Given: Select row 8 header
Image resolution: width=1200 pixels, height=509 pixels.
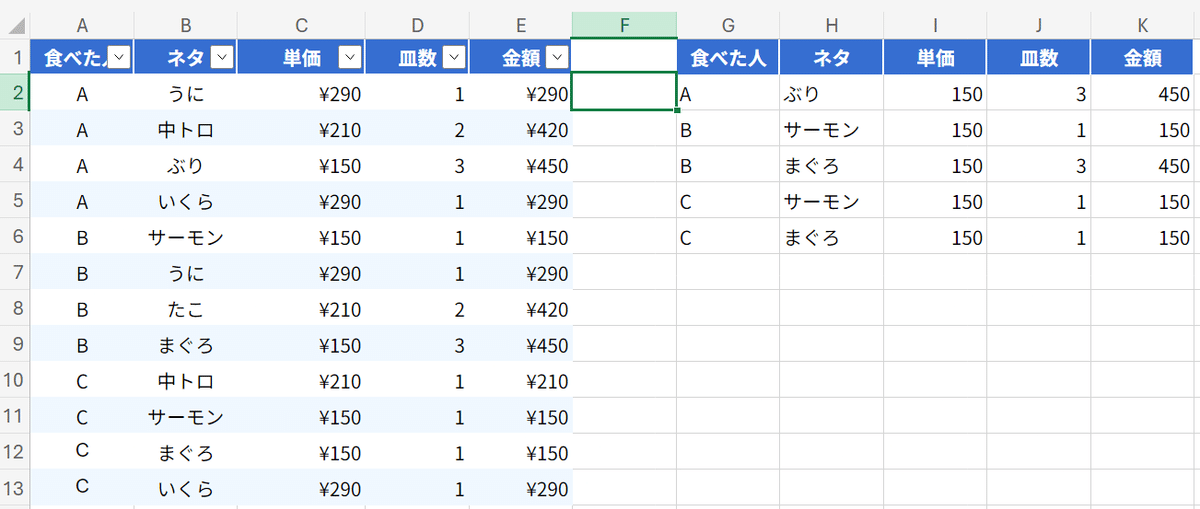Looking at the screenshot, I should coord(15,309).
